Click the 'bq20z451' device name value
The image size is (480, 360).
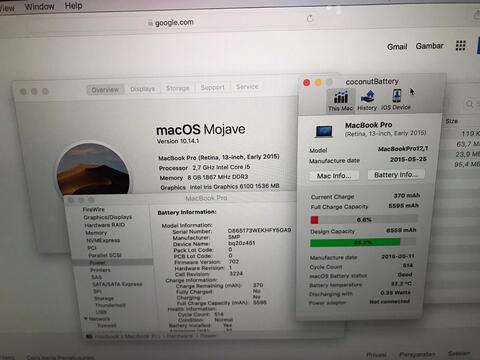(242, 243)
